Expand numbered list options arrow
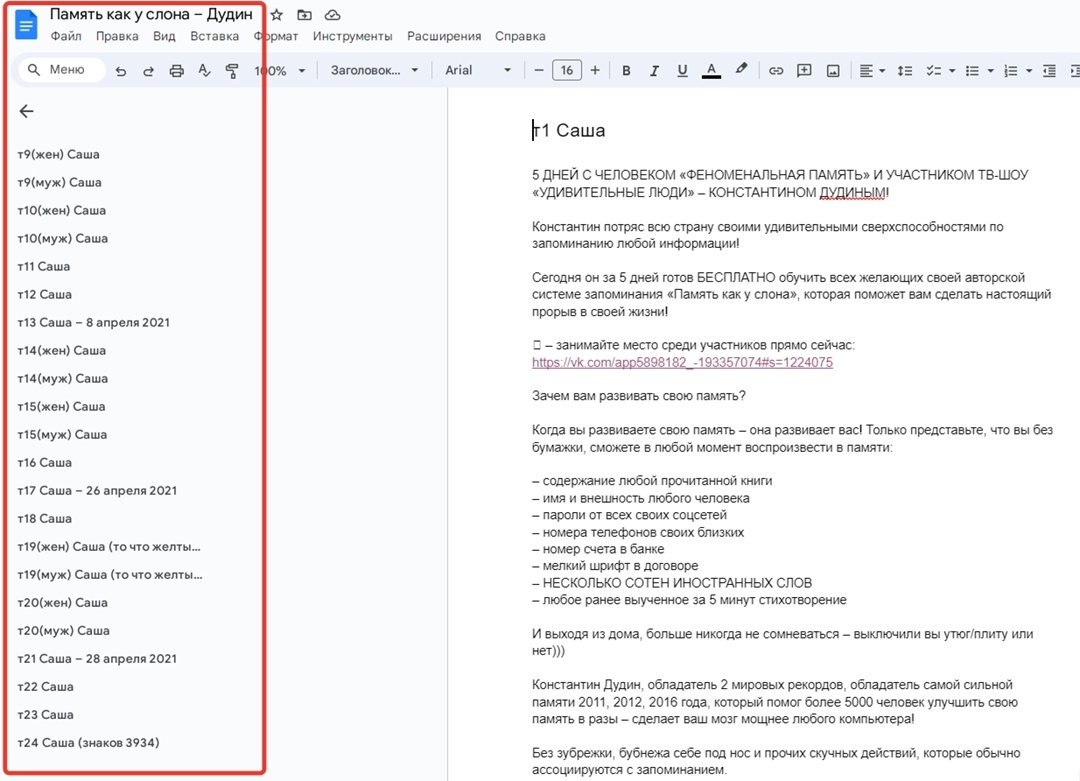The height and width of the screenshot is (781, 1080). [1029, 70]
